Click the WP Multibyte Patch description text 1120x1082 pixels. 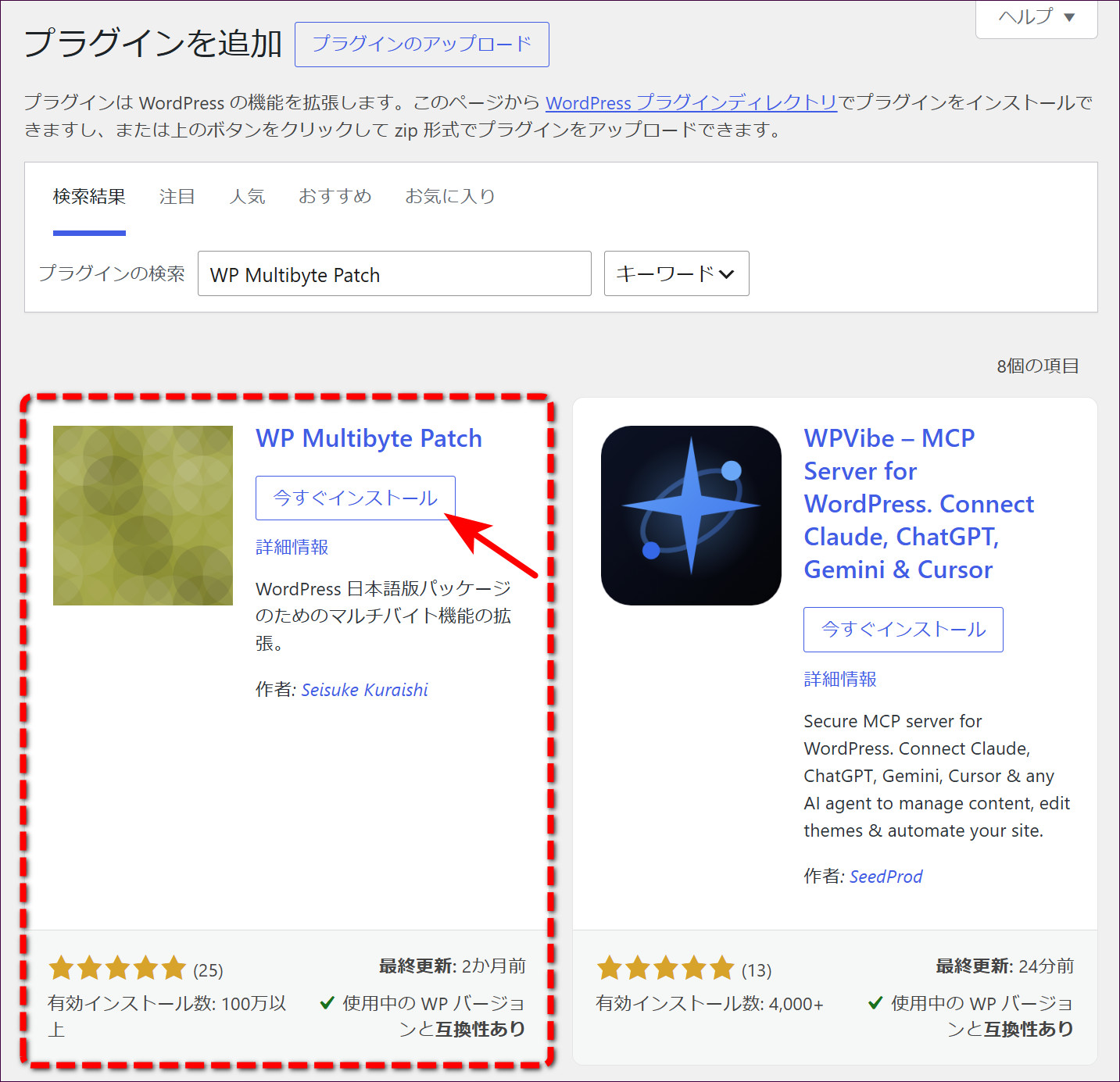tap(383, 616)
